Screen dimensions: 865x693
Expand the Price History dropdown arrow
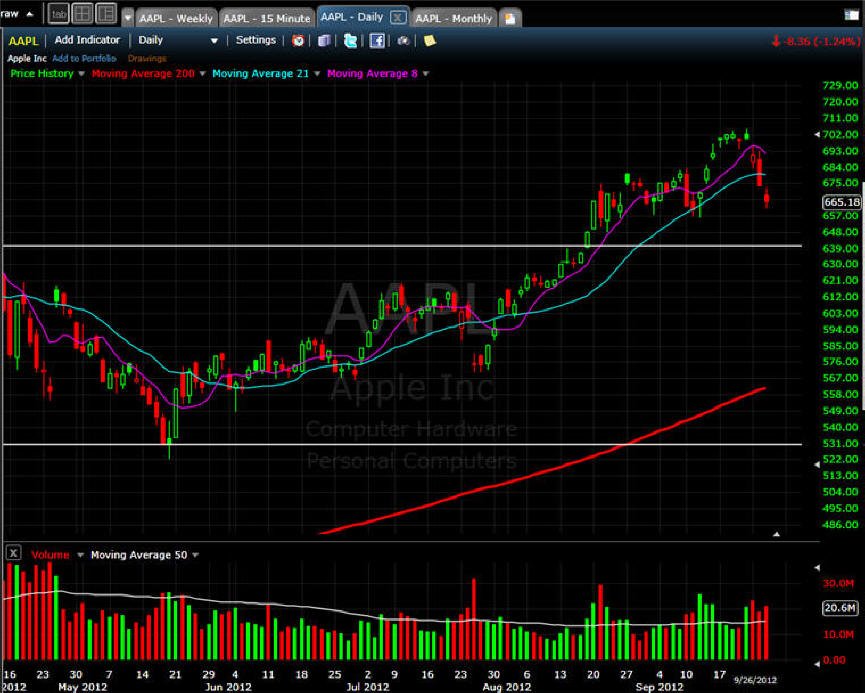(82, 74)
